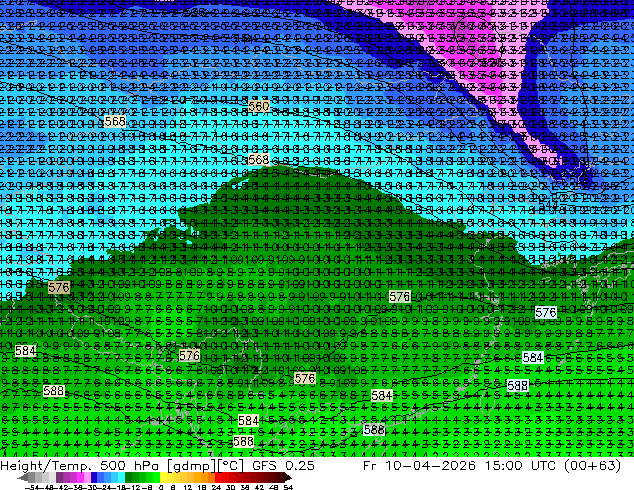This screenshot has height=490, width=634.
Task: Click the left gray arrow of the color scale
Action: [22, 478]
